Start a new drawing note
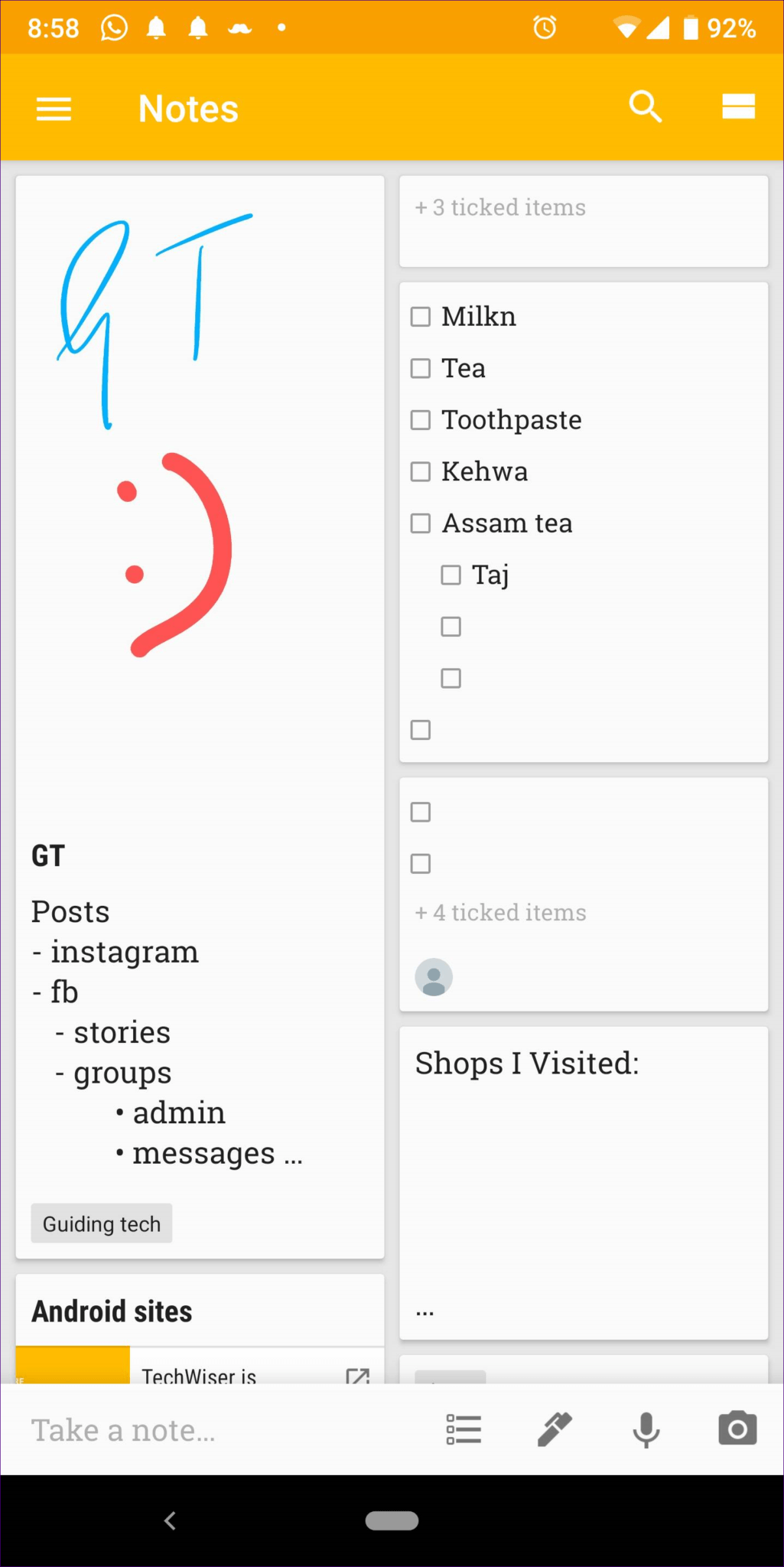This screenshot has width=784, height=1567. [555, 1429]
